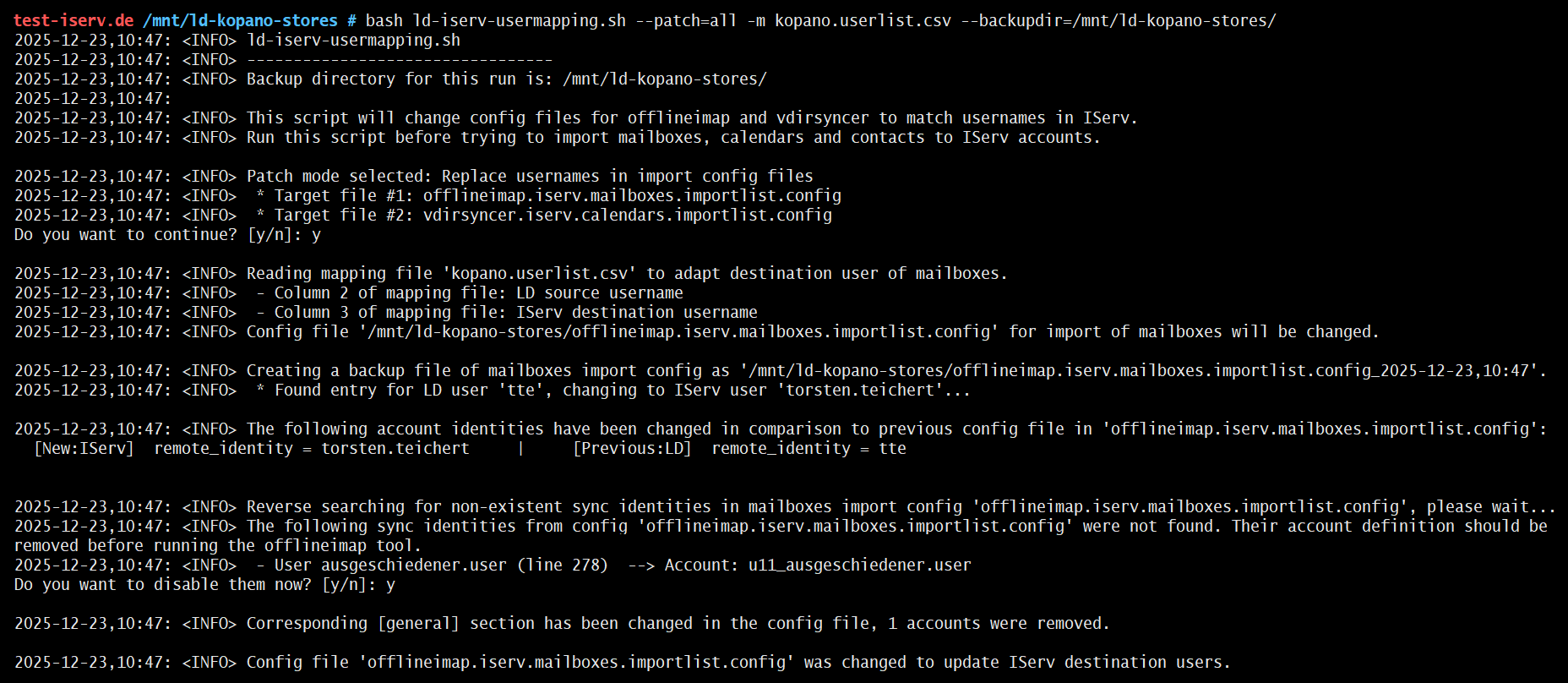Viewport: 1568px width, 683px height.
Task: Click the 'Backup directory for this run' line
Action: [506, 79]
